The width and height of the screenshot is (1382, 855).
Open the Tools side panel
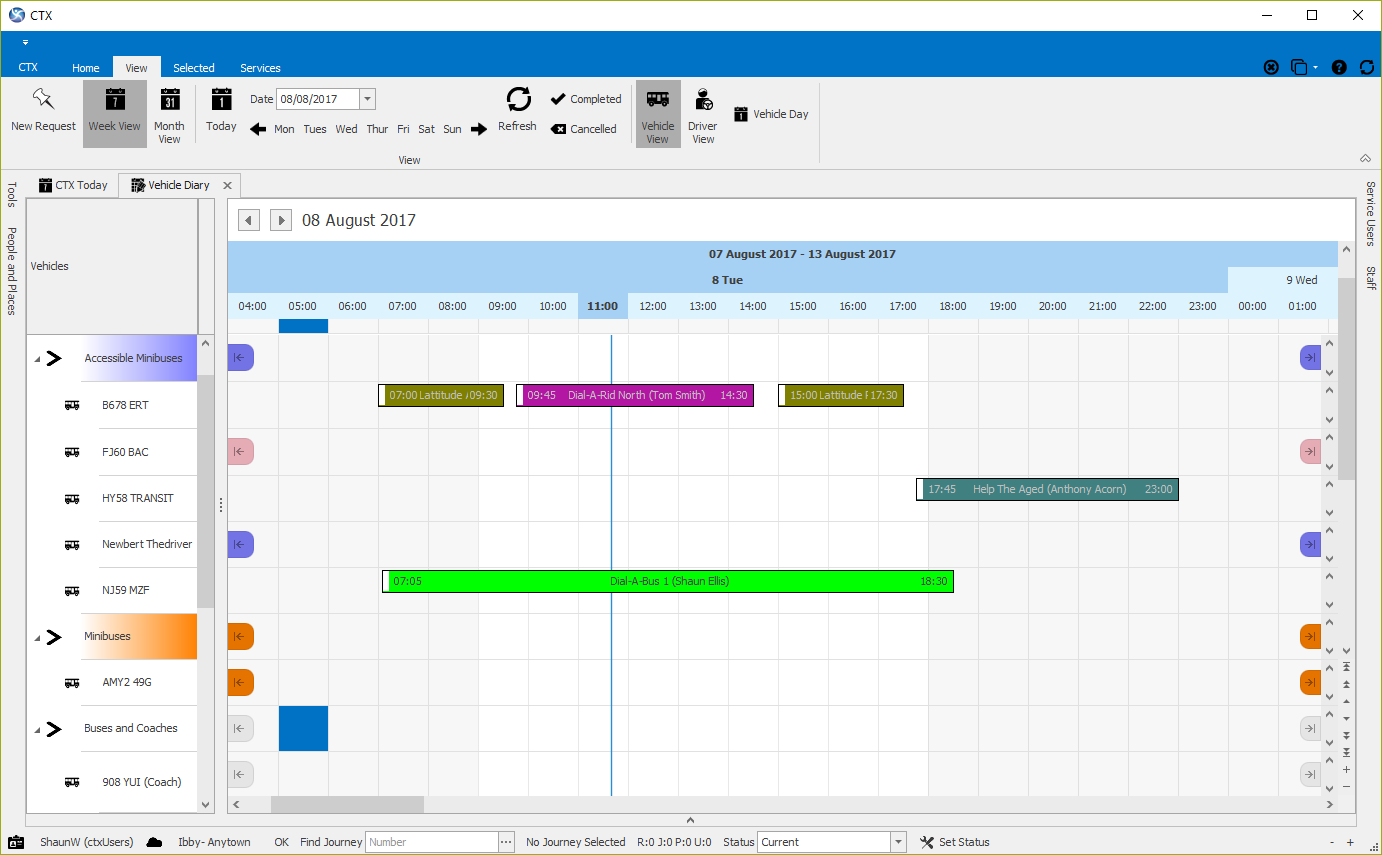point(12,194)
